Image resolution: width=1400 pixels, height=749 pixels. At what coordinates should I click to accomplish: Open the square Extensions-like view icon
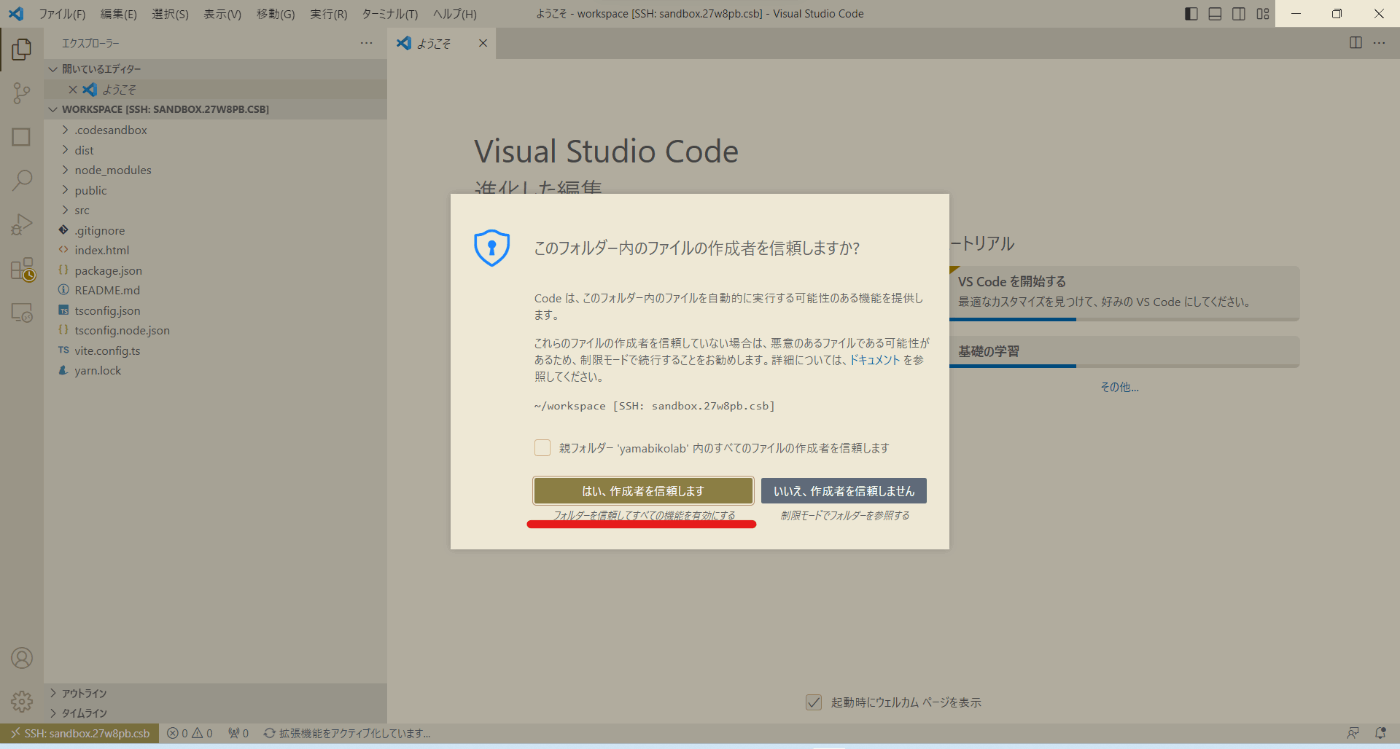pyautogui.click(x=21, y=137)
